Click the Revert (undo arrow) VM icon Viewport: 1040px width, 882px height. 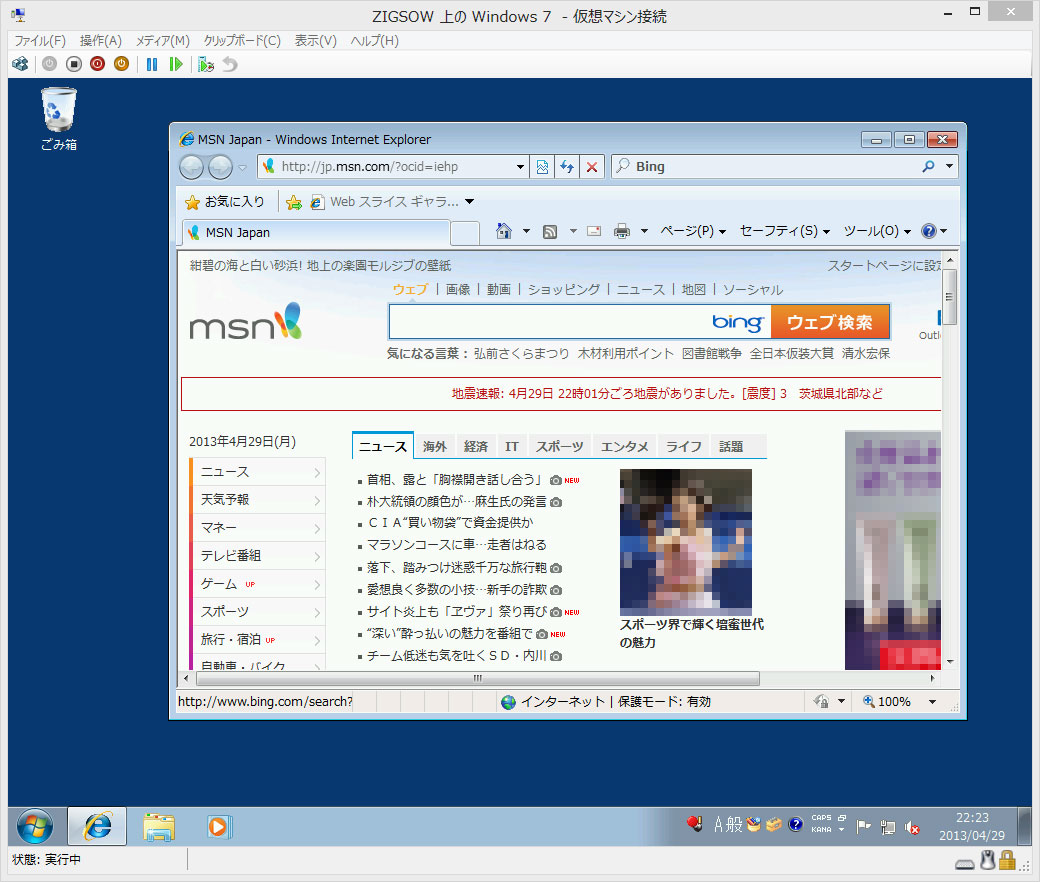click(x=229, y=64)
